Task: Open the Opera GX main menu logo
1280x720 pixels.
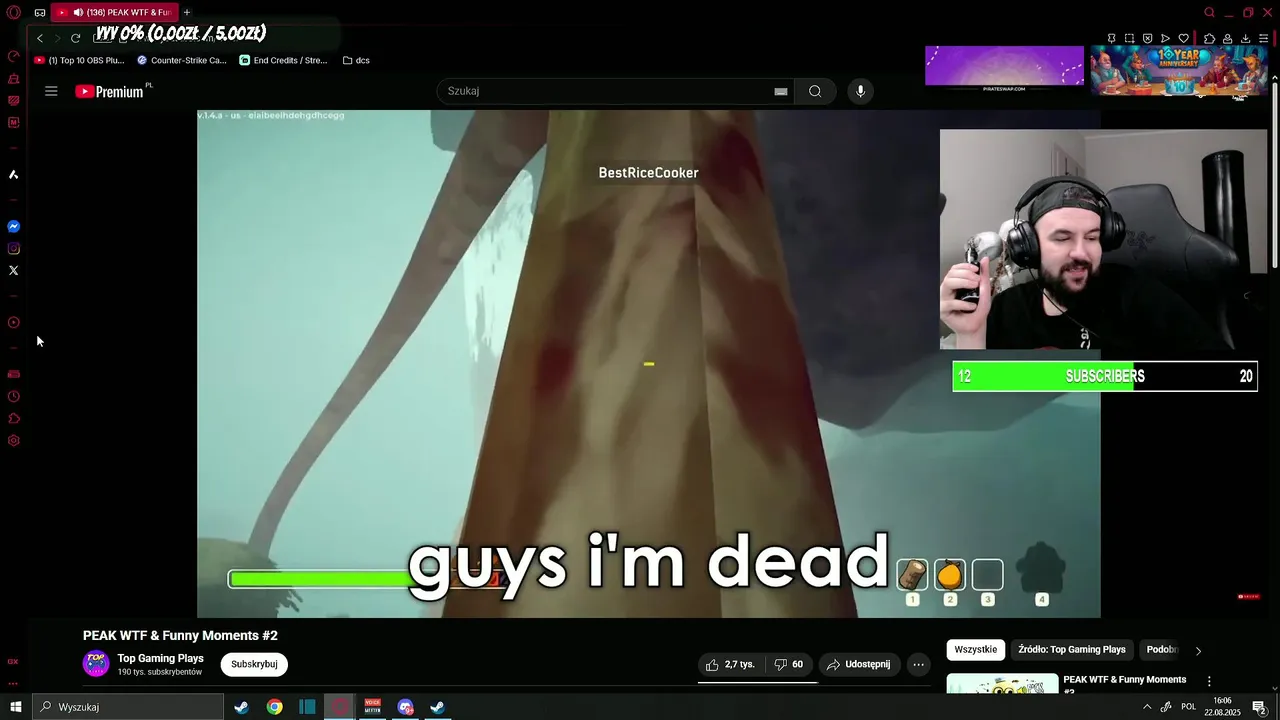Action: 13,13
